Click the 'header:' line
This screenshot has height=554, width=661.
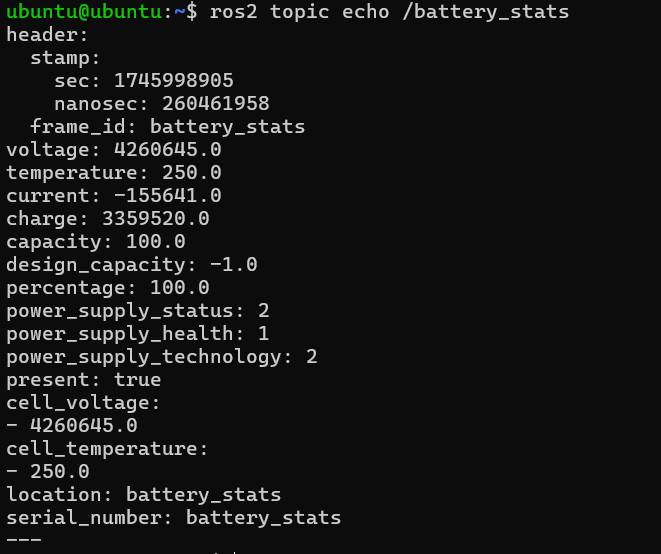tap(47, 35)
